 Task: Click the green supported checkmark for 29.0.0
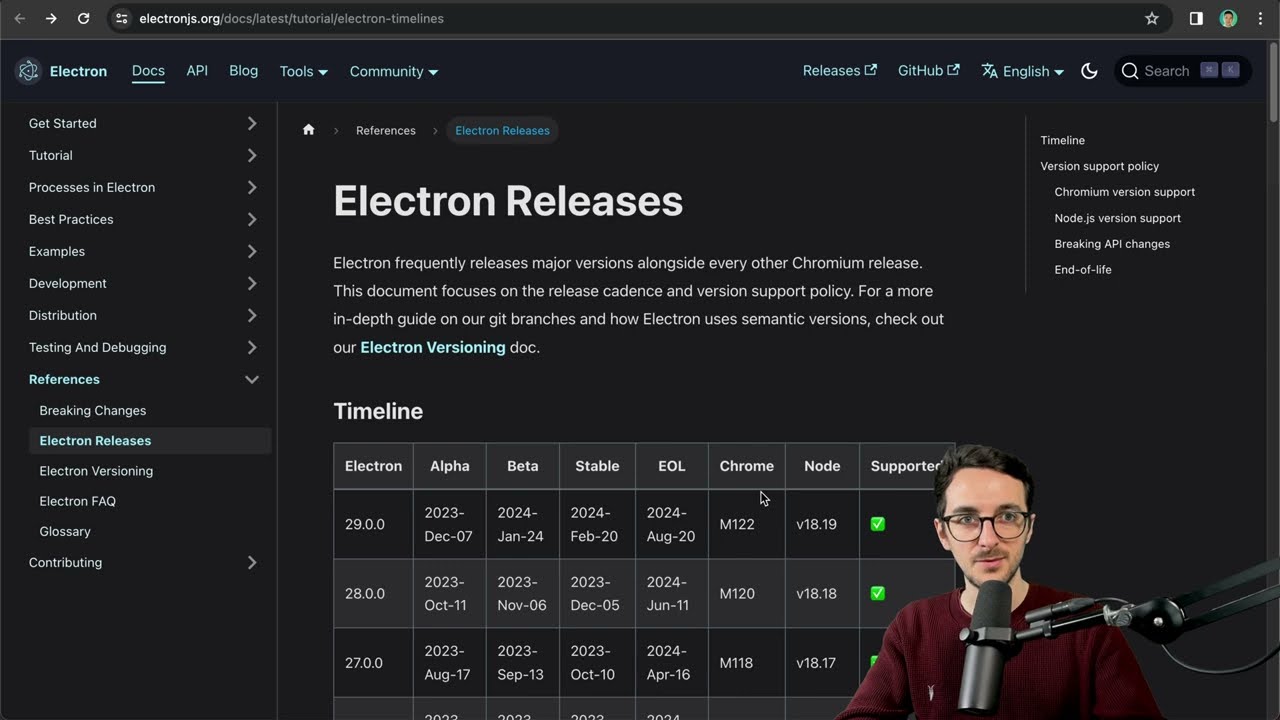(x=878, y=524)
